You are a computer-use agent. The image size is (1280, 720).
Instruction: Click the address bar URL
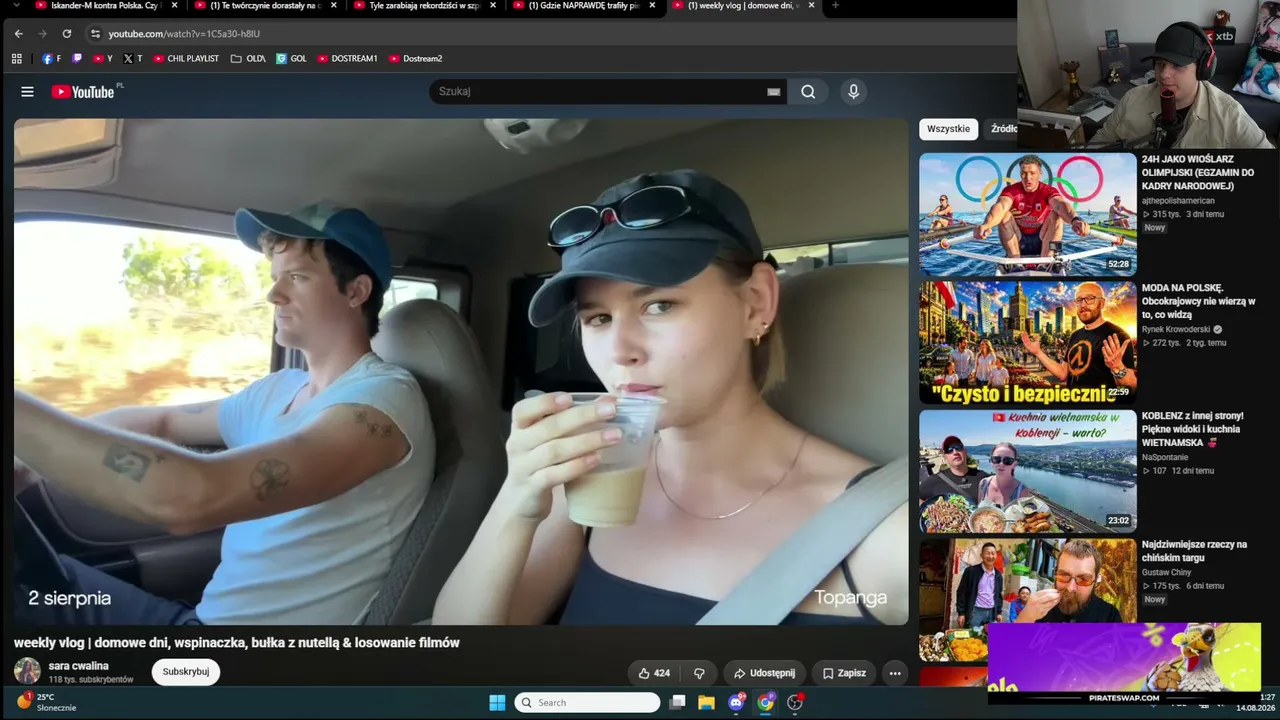tap(184, 34)
